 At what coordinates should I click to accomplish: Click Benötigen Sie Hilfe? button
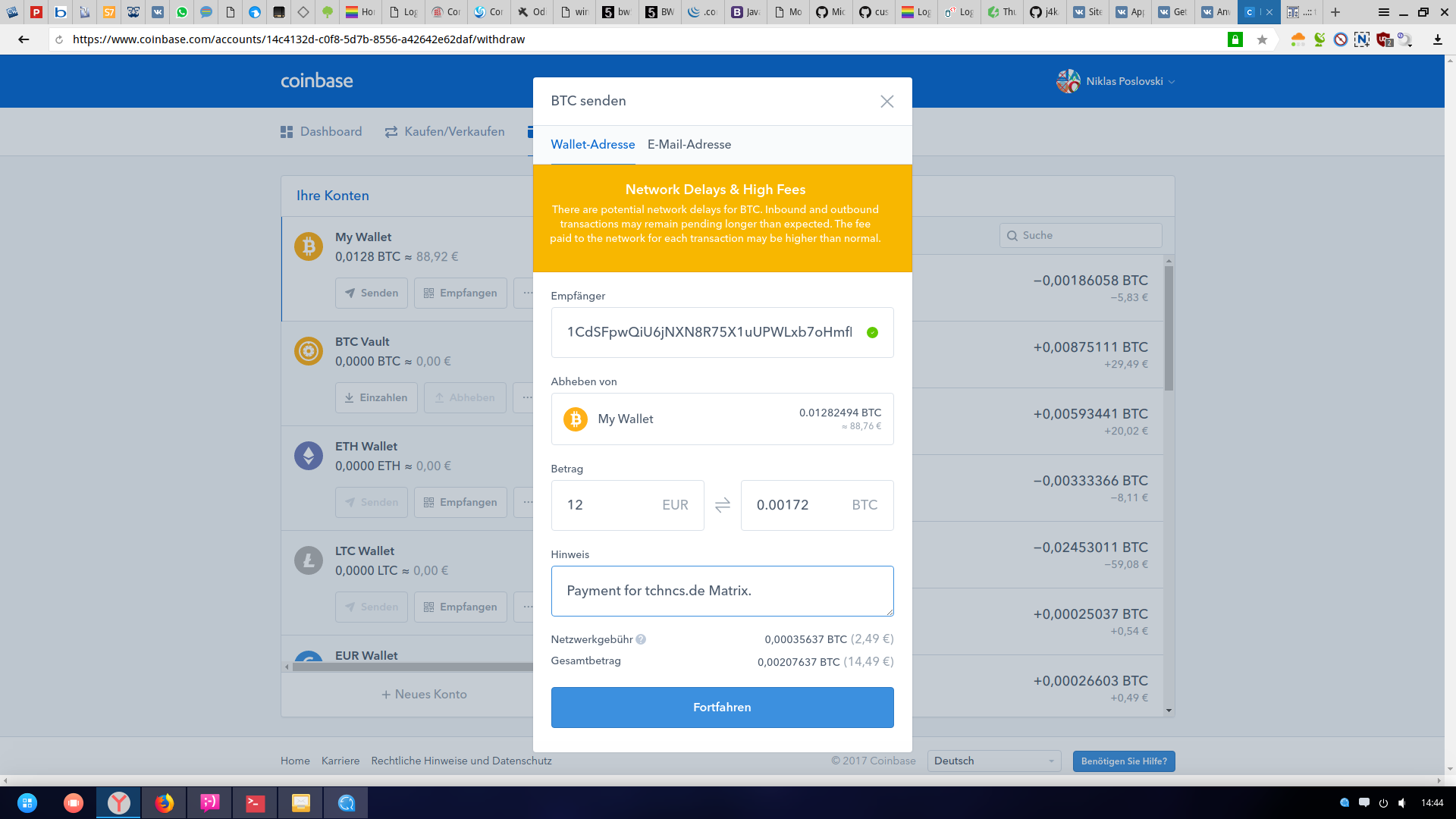pyautogui.click(x=1123, y=761)
